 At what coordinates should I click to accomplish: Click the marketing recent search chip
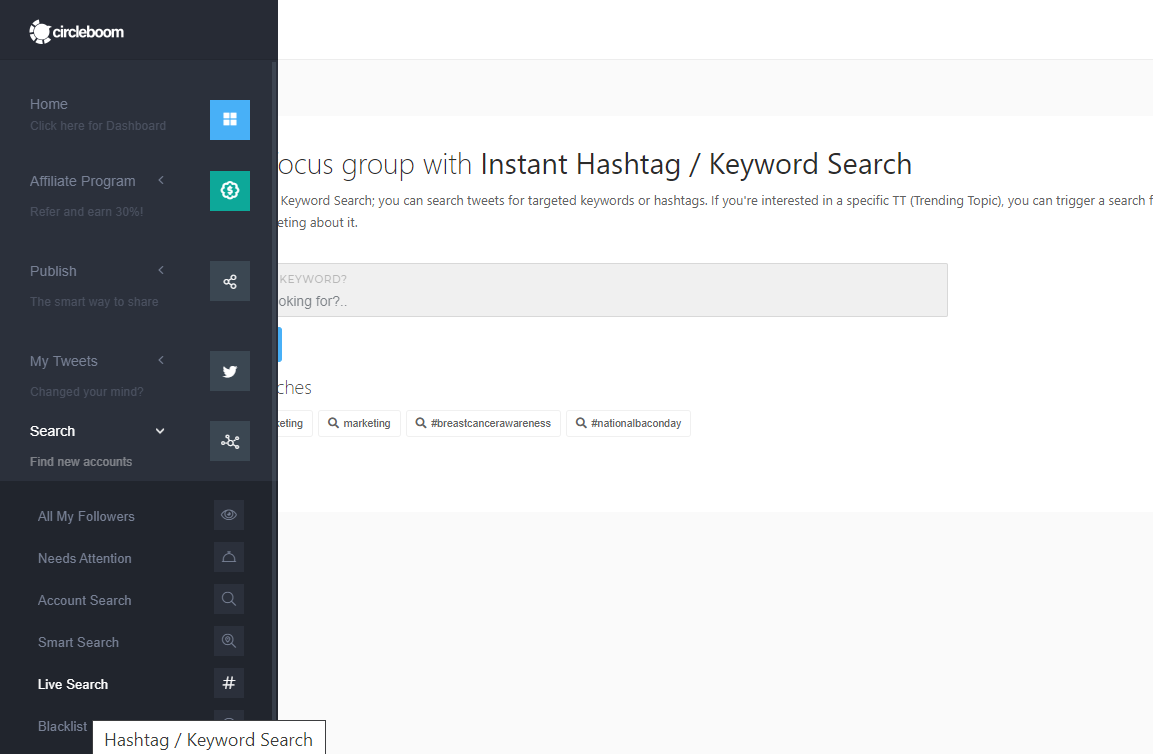[359, 423]
